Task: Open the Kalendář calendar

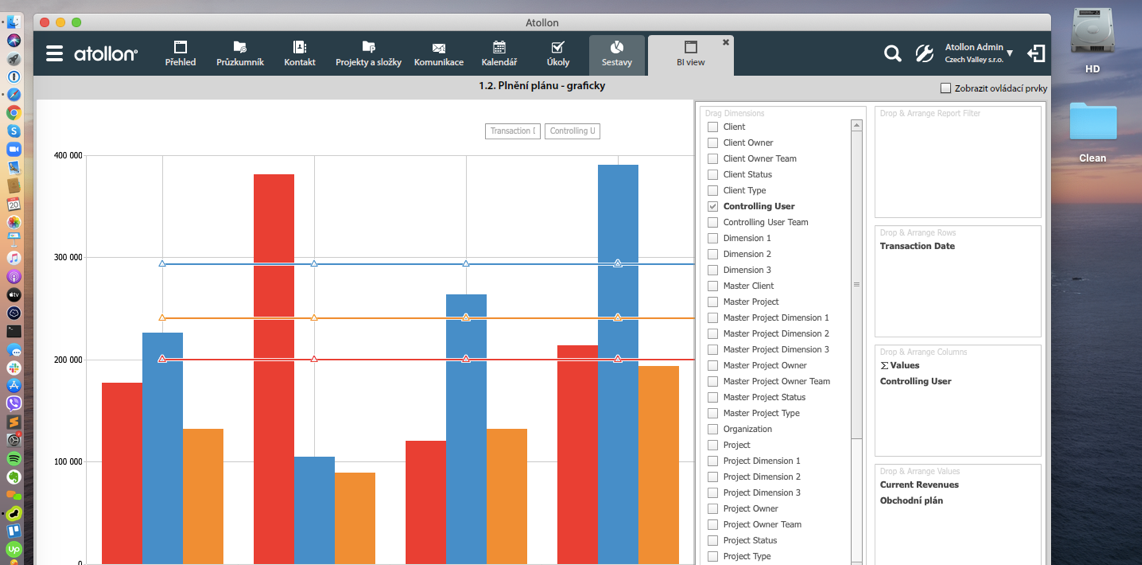Action: tap(499, 54)
